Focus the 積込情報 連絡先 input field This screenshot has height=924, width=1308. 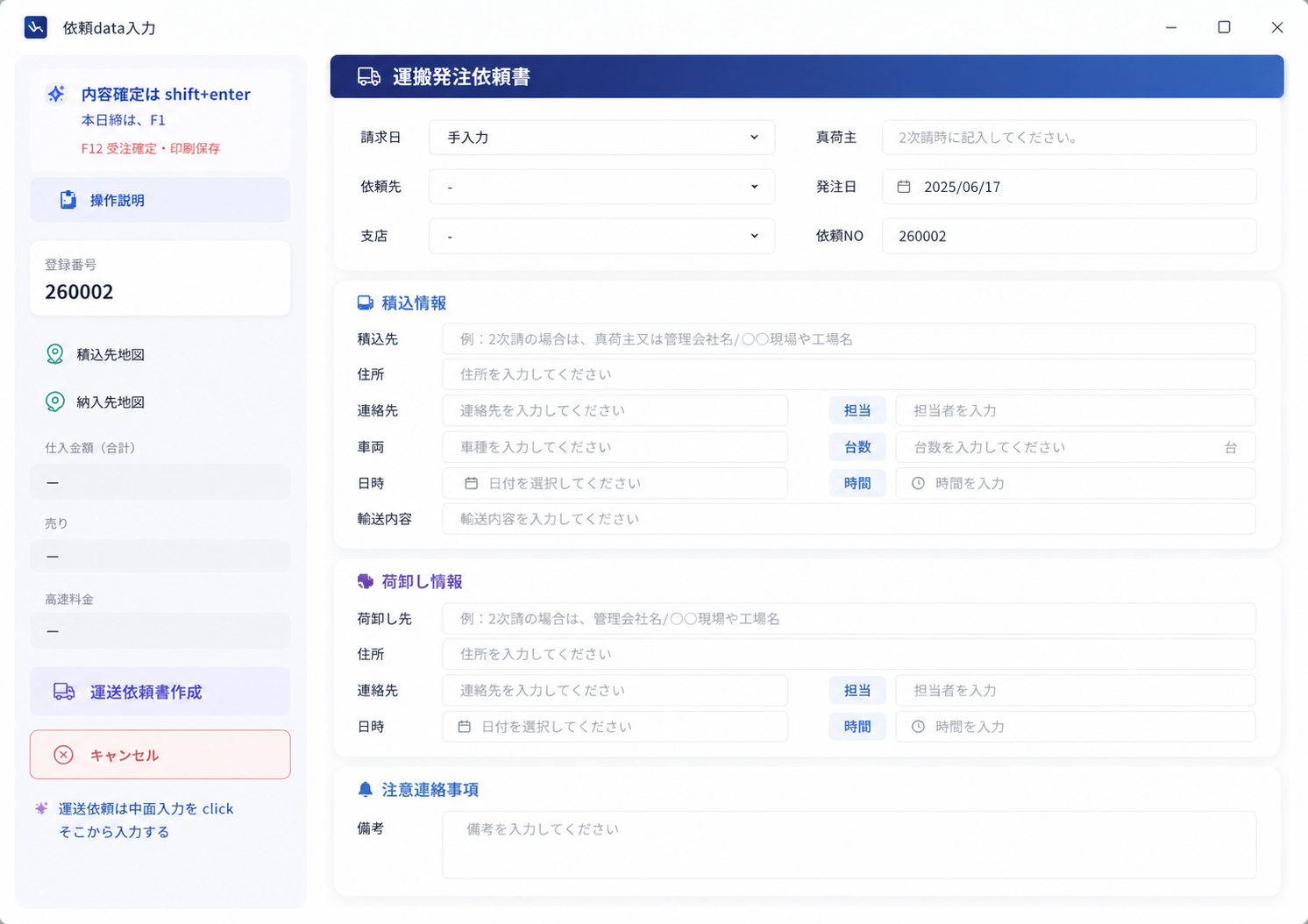[615, 410]
